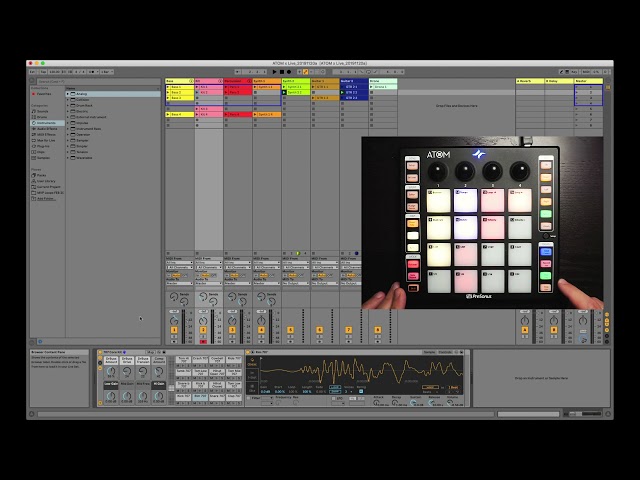Toggle track 2 activator button
The height and width of the screenshot is (480, 640).
[x=203, y=330]
